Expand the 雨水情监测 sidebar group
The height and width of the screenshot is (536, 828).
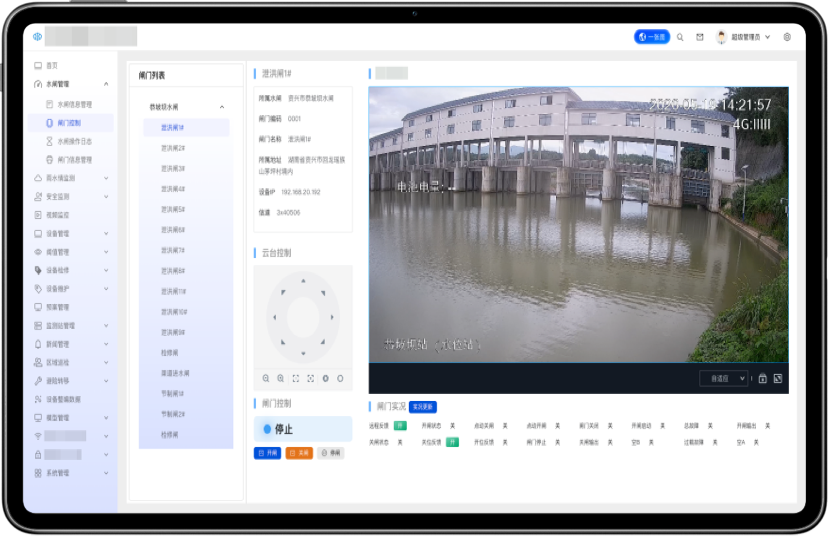tap(70, 178)
